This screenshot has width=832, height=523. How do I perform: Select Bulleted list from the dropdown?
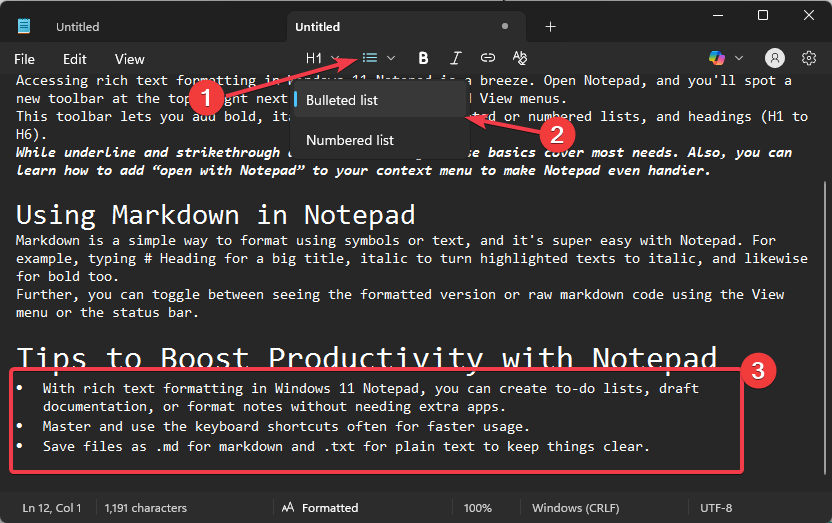[x=342, y=100]
